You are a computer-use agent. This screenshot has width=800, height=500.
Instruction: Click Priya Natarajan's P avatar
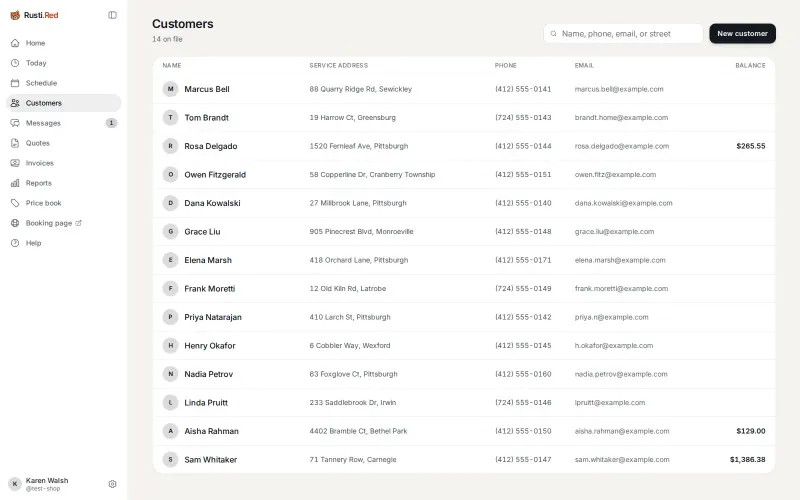pyautogui.click(x=170, y=317)
